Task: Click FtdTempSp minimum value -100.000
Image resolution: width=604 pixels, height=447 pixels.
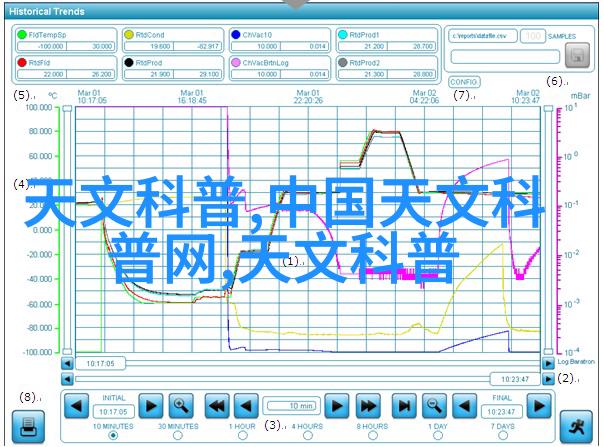Action: pyautogui.click(x=42, y=46)
